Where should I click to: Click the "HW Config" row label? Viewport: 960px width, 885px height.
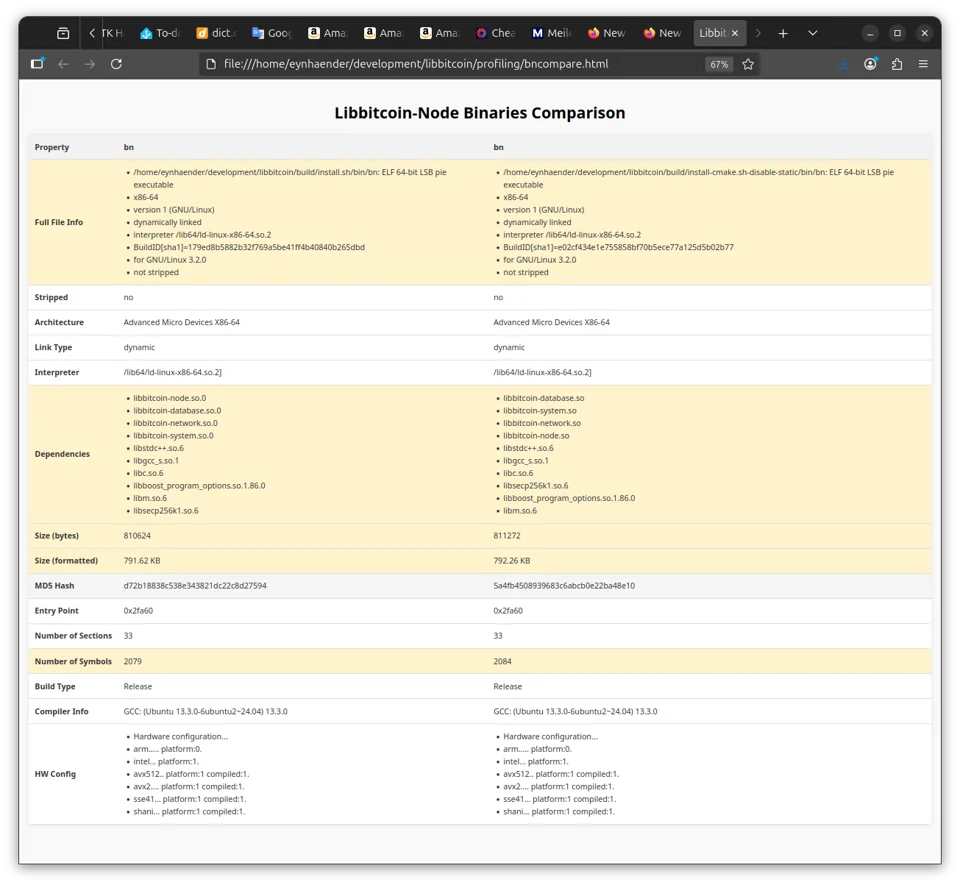55,774
